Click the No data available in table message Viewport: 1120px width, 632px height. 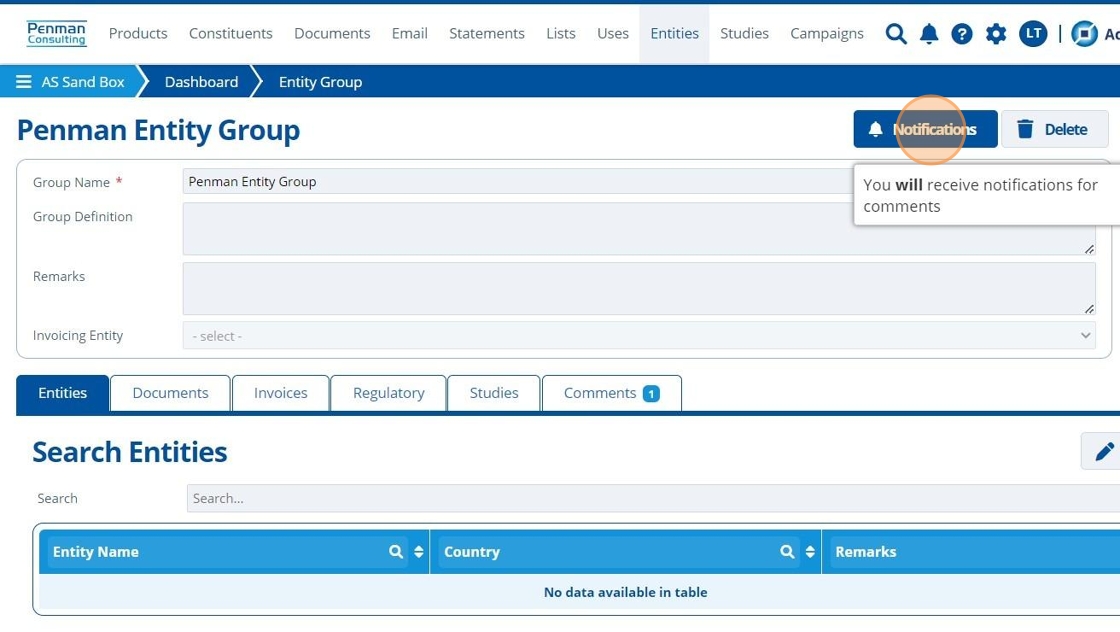pos(625,592)
